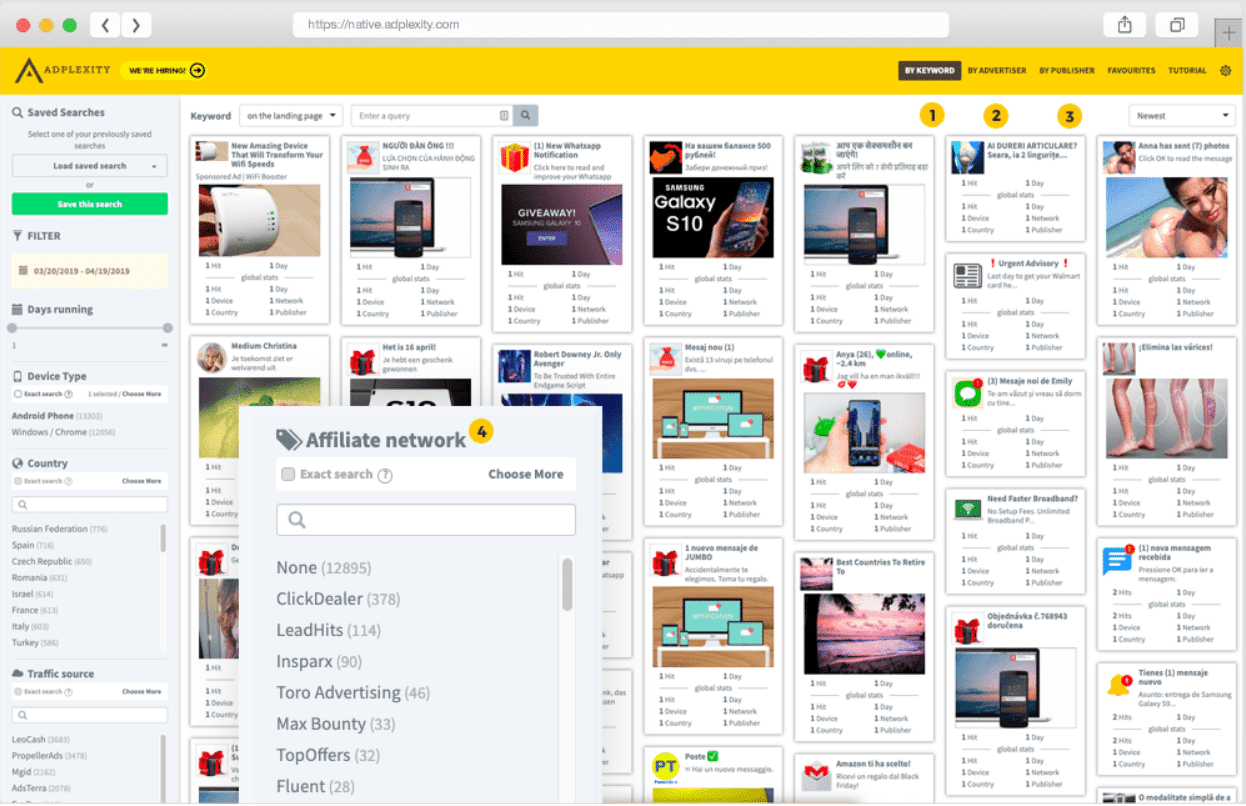This screenshot has width=1246, height=806.
Task: Click the tag icon beside Affiliate network
Action: tap(289, 440)
